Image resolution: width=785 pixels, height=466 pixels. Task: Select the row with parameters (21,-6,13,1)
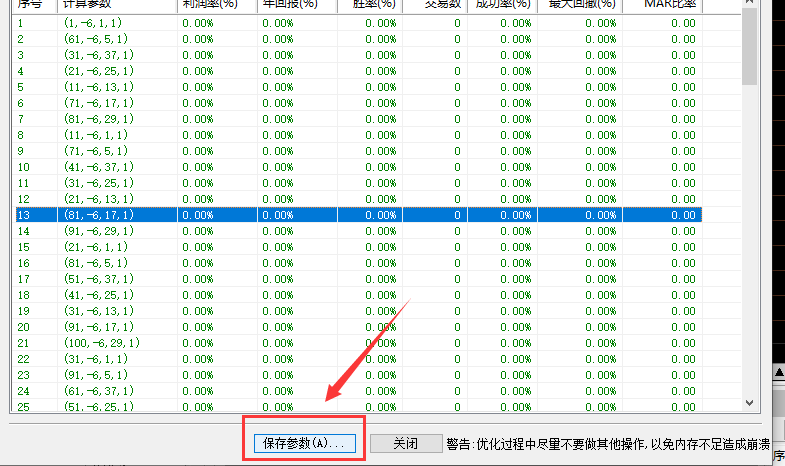[358, 199]
